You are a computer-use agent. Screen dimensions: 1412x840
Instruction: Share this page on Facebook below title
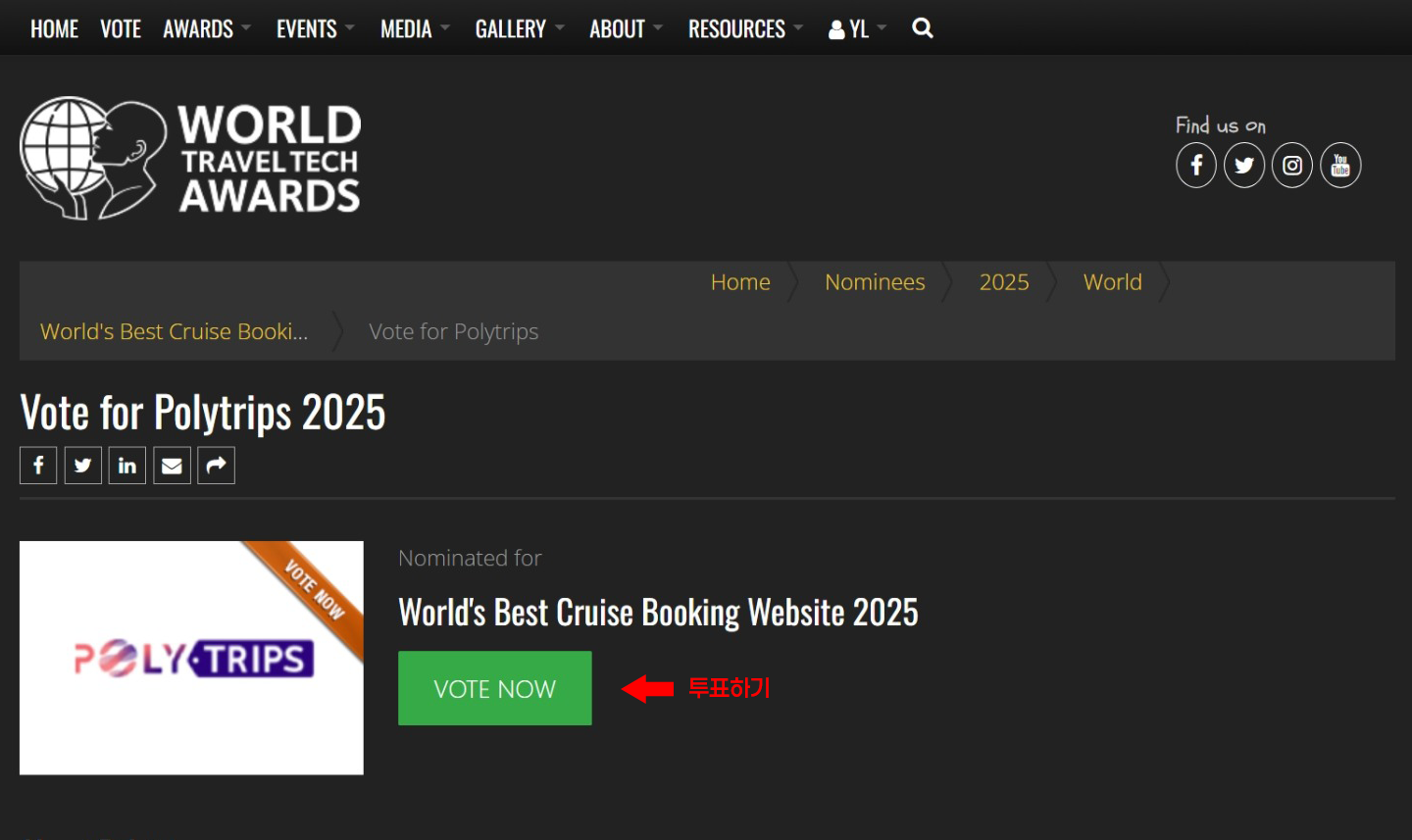tap(38, 466)
